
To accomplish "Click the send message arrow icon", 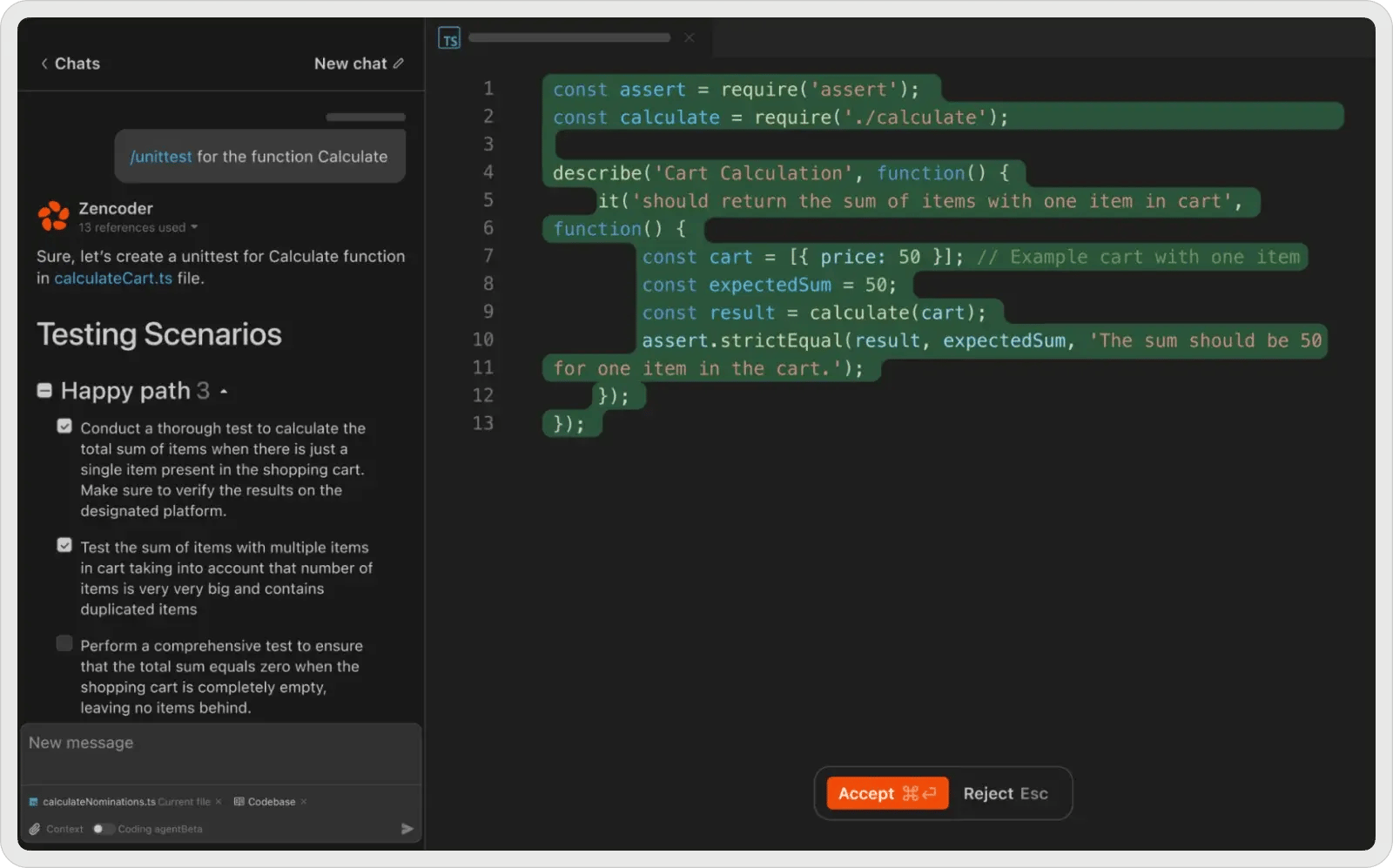I will (x=407, y=828).
